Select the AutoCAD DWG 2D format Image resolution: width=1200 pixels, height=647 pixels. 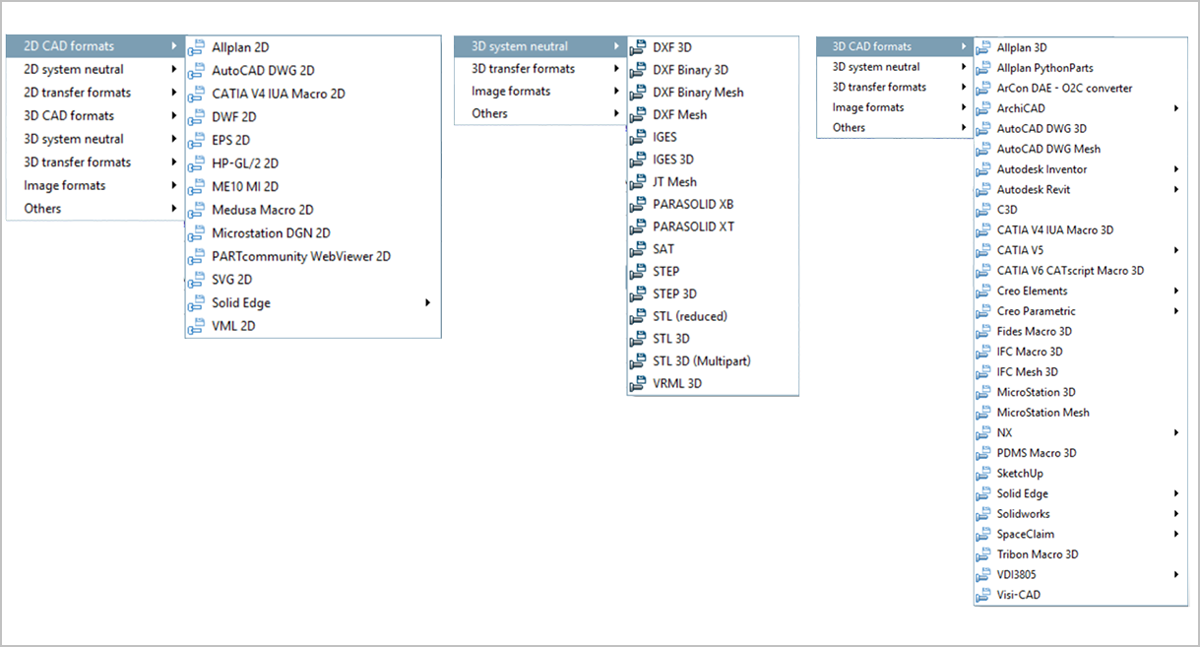point(263,71)
